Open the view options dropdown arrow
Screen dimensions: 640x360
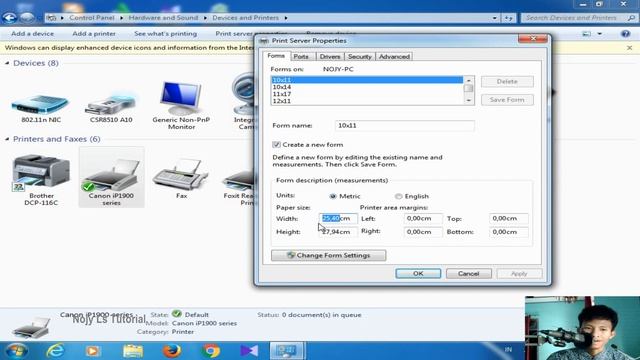click(600, 34)
